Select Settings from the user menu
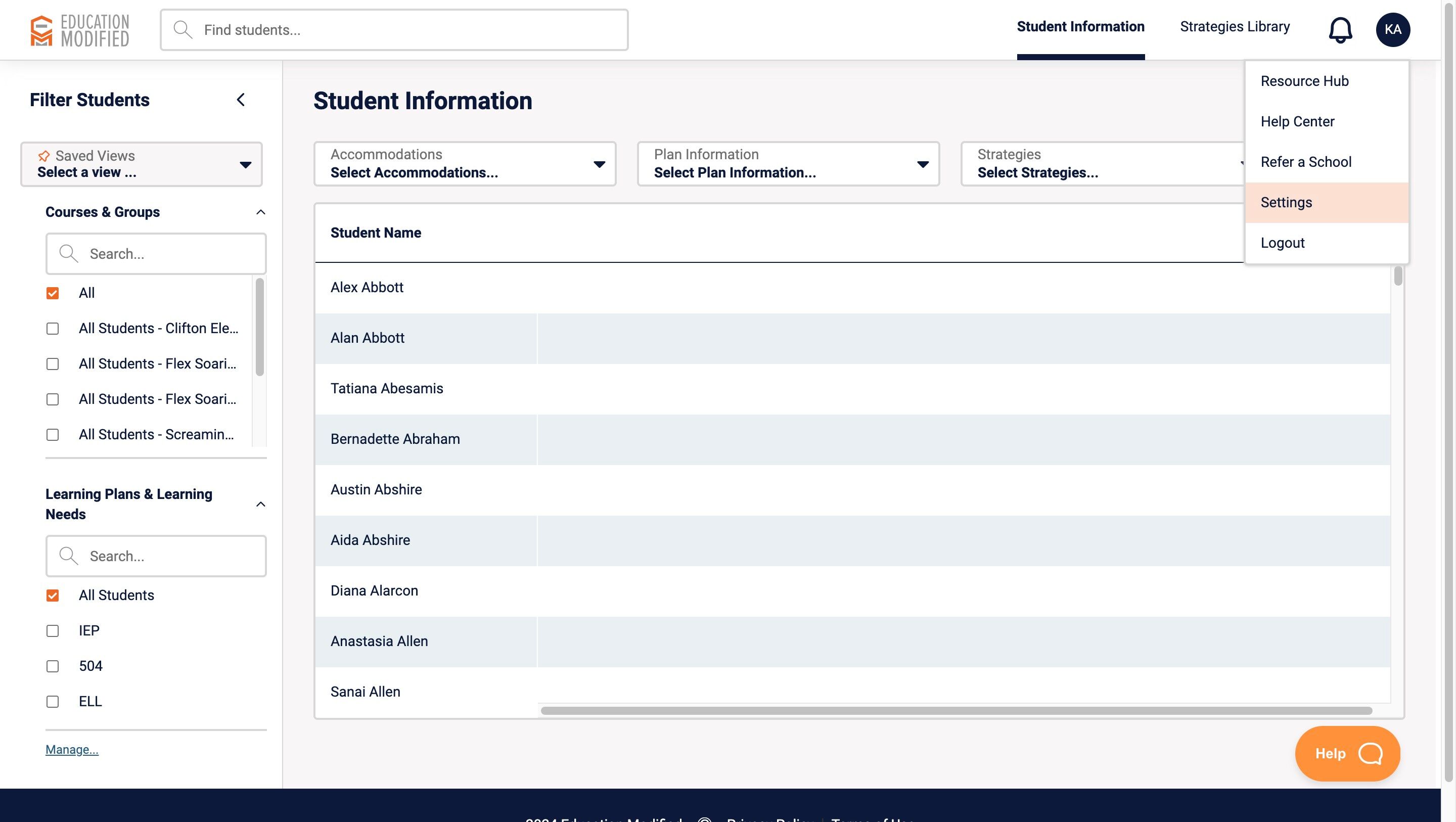 tap(1287, 202)
